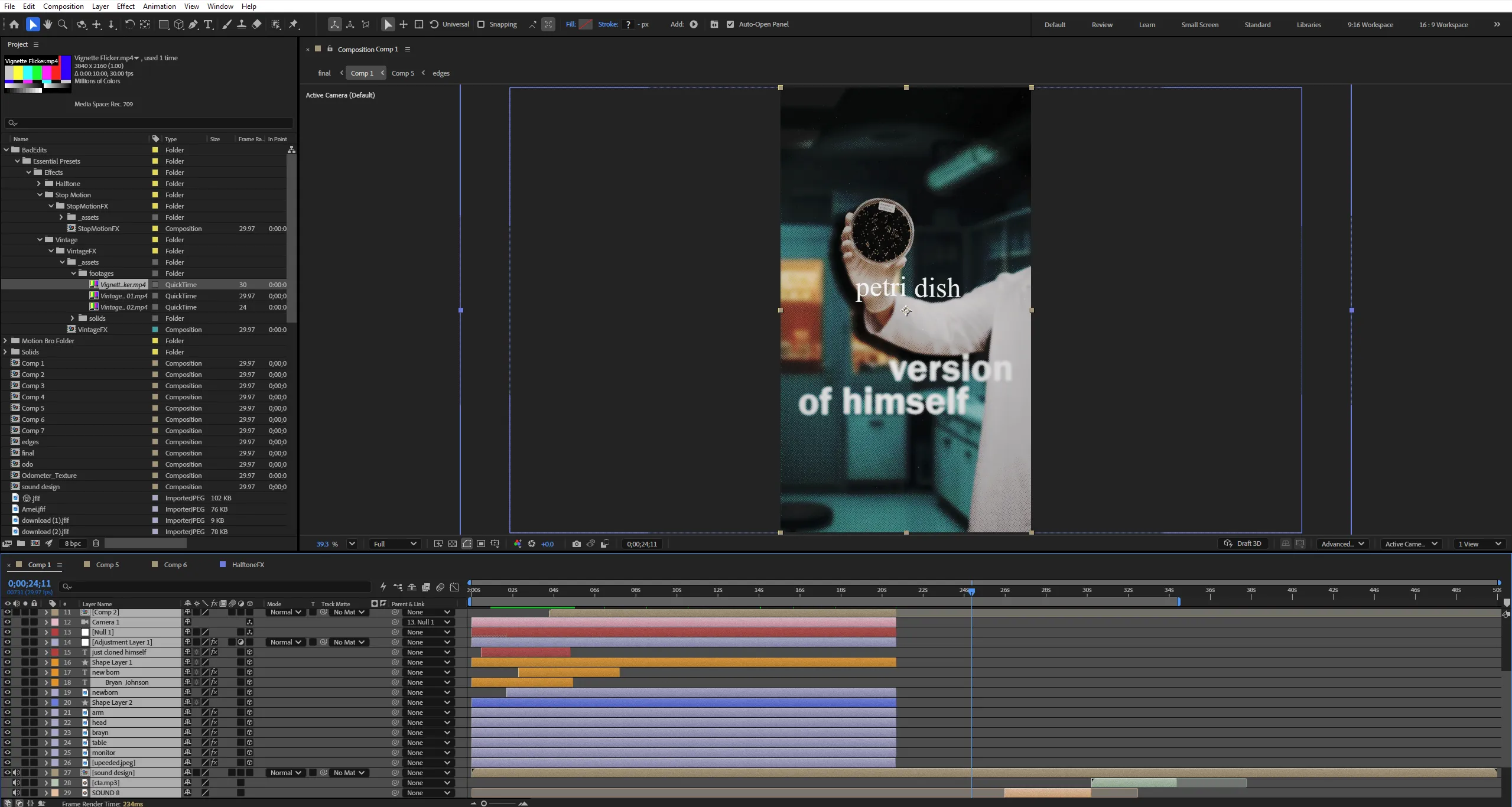The height and width of the screenshot is (807, 1512).
Task: Toggle the transparency grid icon
Action: pos(453,544)
